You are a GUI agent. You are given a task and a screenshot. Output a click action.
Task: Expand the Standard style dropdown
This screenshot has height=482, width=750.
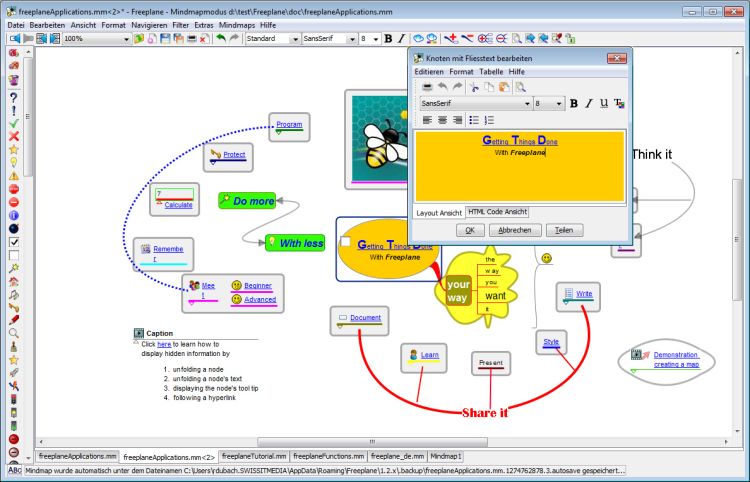[x=294, y=38]
